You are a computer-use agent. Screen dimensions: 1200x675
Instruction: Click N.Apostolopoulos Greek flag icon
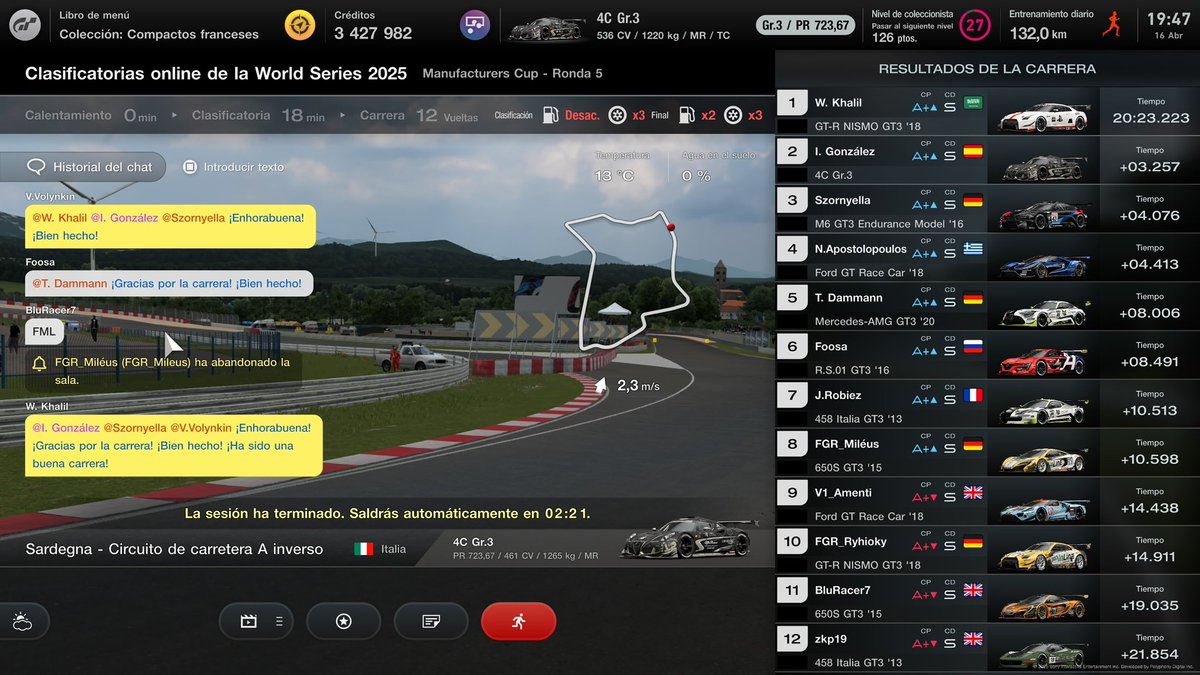(x=973, y=249)
